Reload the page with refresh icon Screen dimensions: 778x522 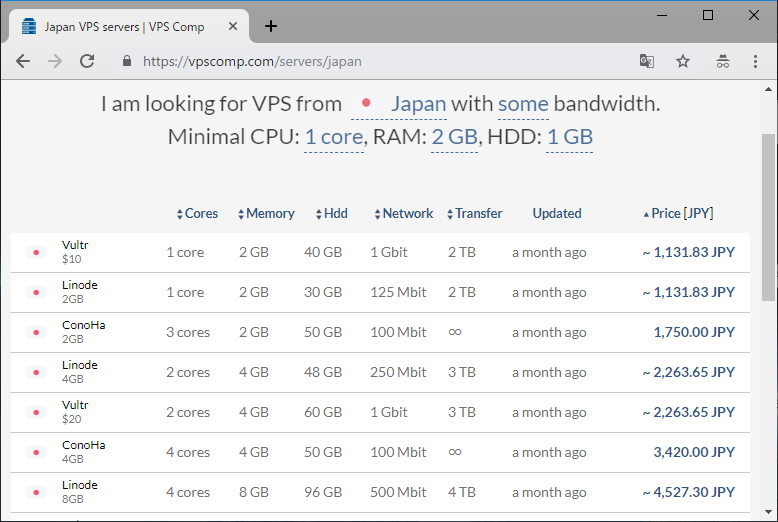click(87, 61)
